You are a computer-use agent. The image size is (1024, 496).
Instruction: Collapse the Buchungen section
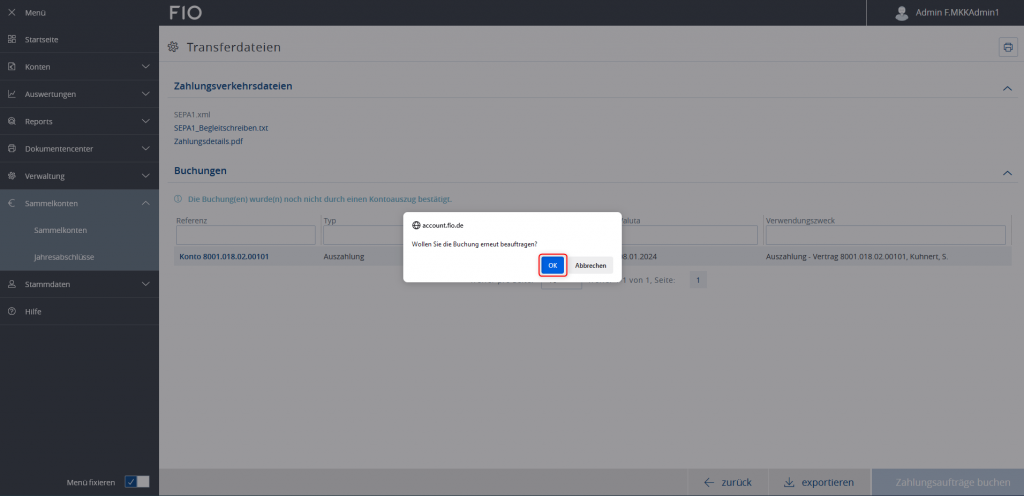pyautogui.click(x=1006, y=172)
